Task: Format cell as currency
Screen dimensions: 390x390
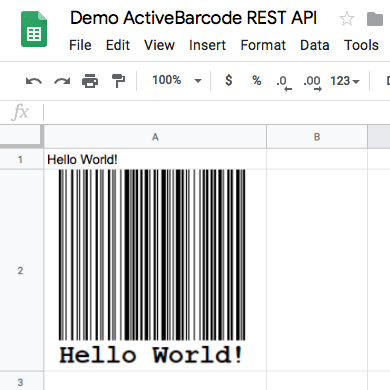Action: point(229,80)
